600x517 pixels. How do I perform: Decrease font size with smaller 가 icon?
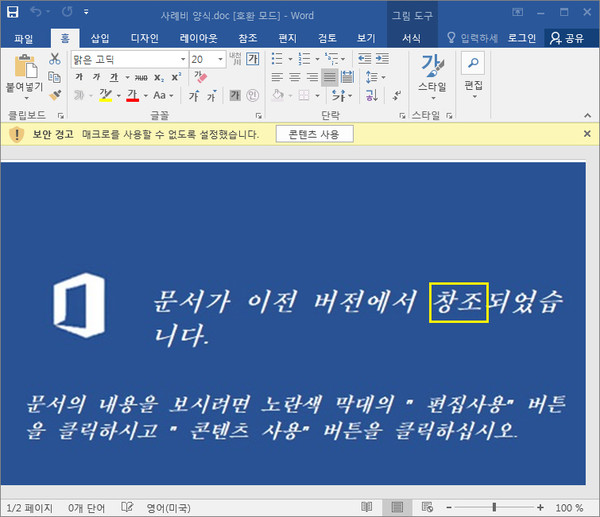click(212, 95)
